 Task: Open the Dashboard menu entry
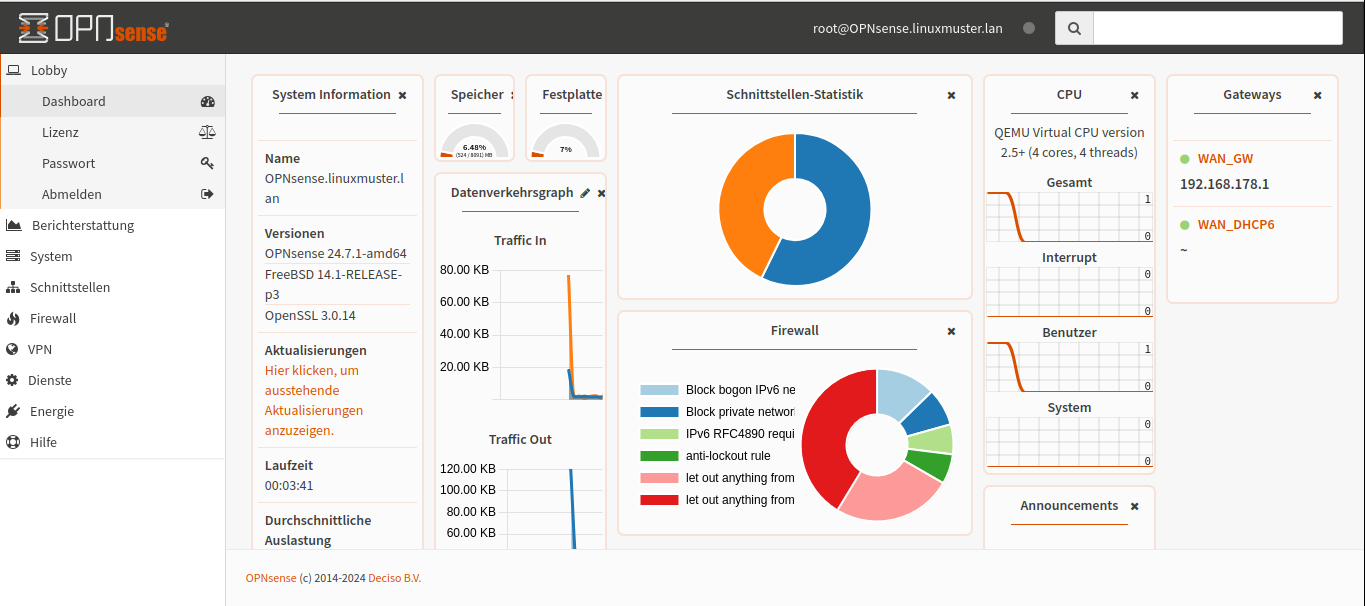point(112,101)
